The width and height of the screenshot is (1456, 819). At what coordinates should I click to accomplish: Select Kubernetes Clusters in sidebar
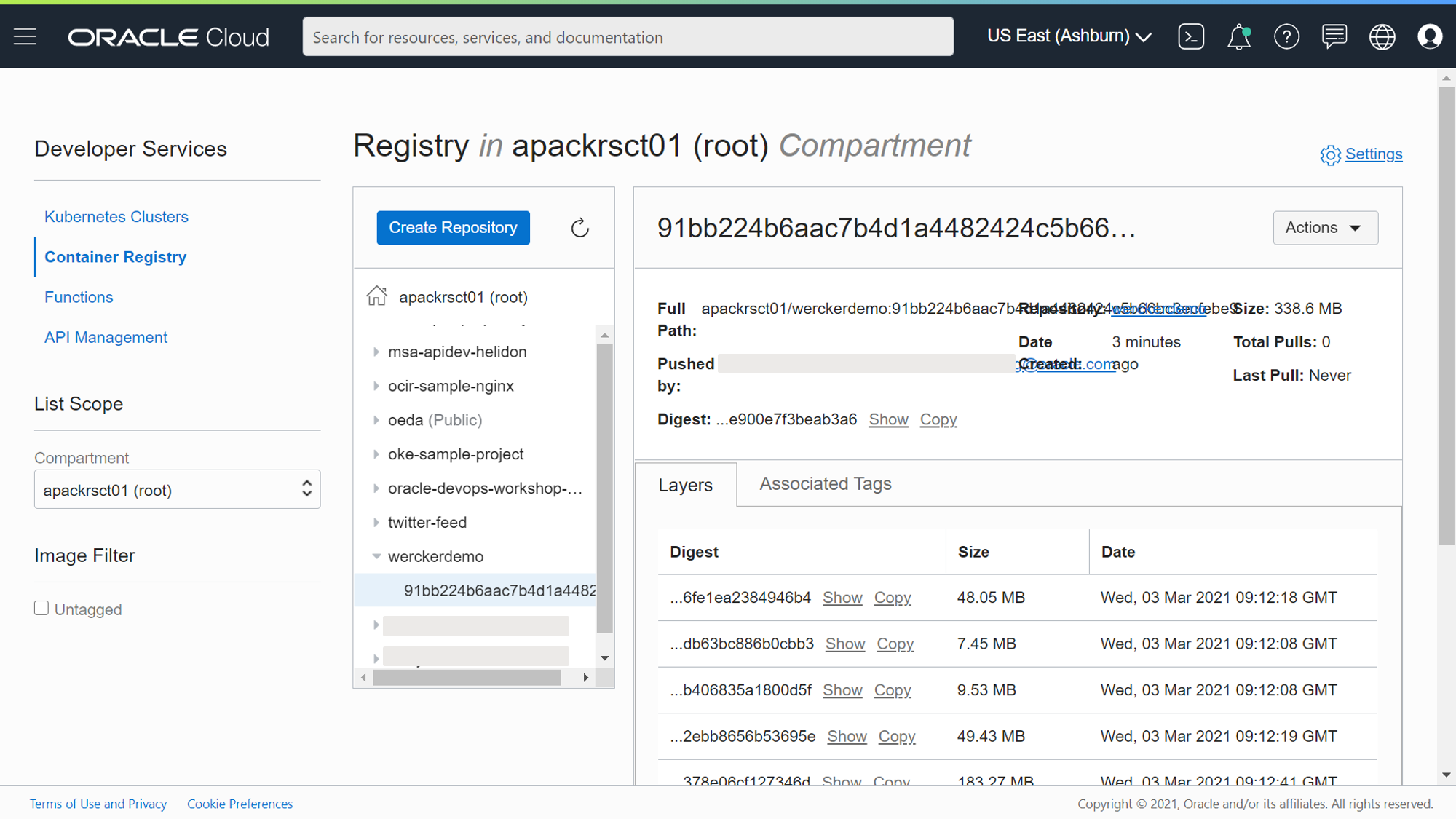[116, 216]
